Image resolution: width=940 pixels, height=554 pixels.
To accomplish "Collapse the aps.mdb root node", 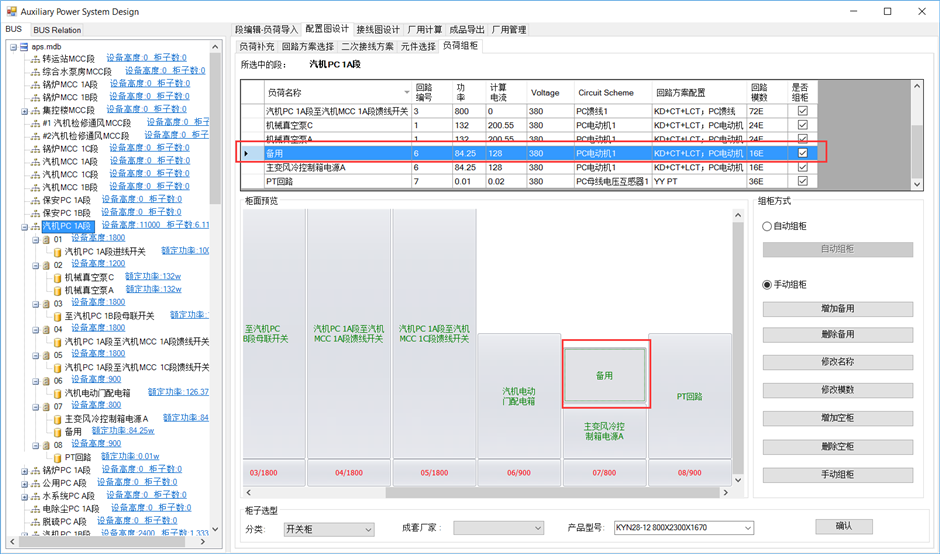I will pyautogui.click(x=13, y=47).
